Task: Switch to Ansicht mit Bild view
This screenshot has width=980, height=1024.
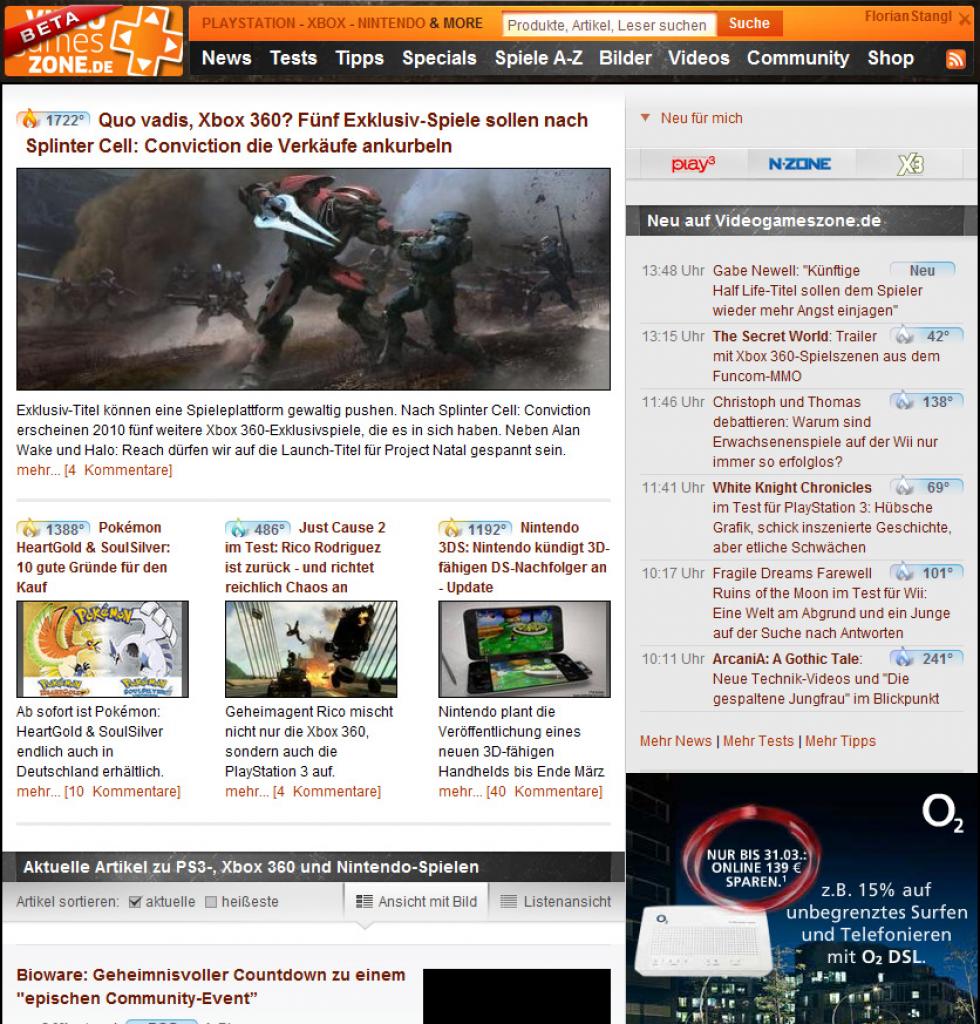Action: point(417,901)
